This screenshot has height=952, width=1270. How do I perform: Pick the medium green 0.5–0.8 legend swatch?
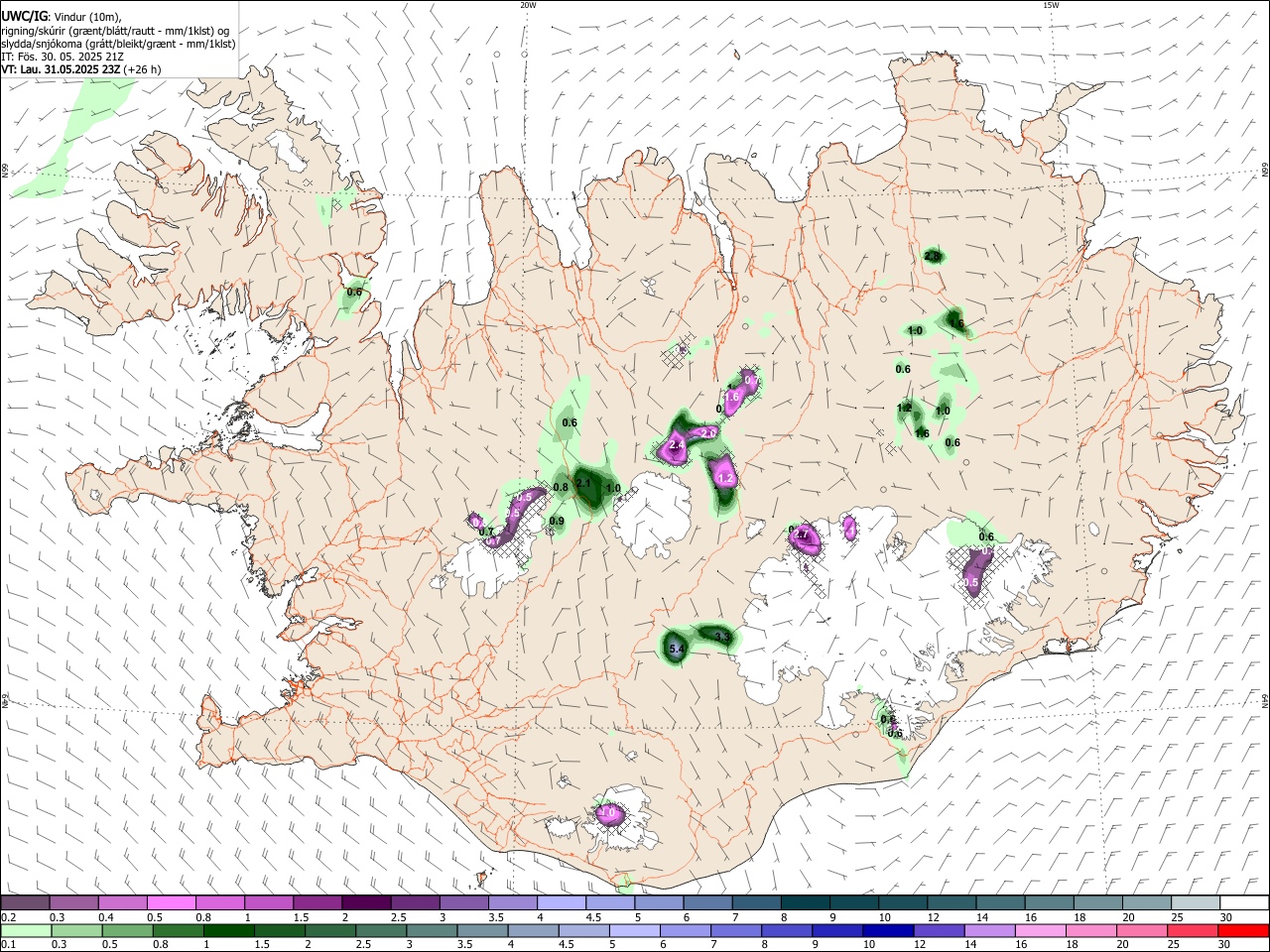[129, 931]
